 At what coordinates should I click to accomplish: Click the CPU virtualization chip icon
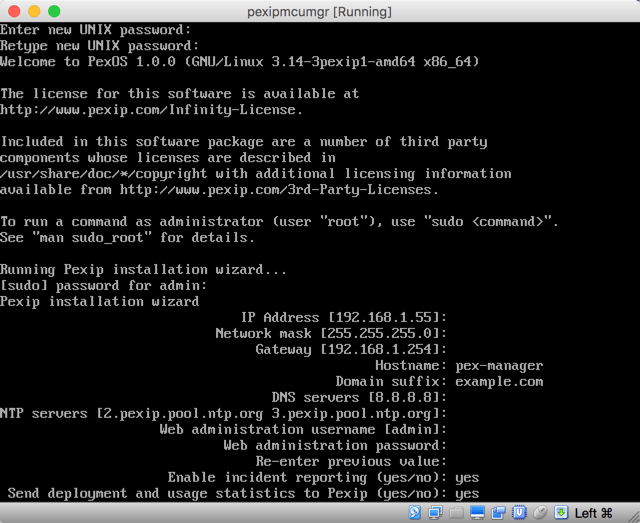[519, 513]
